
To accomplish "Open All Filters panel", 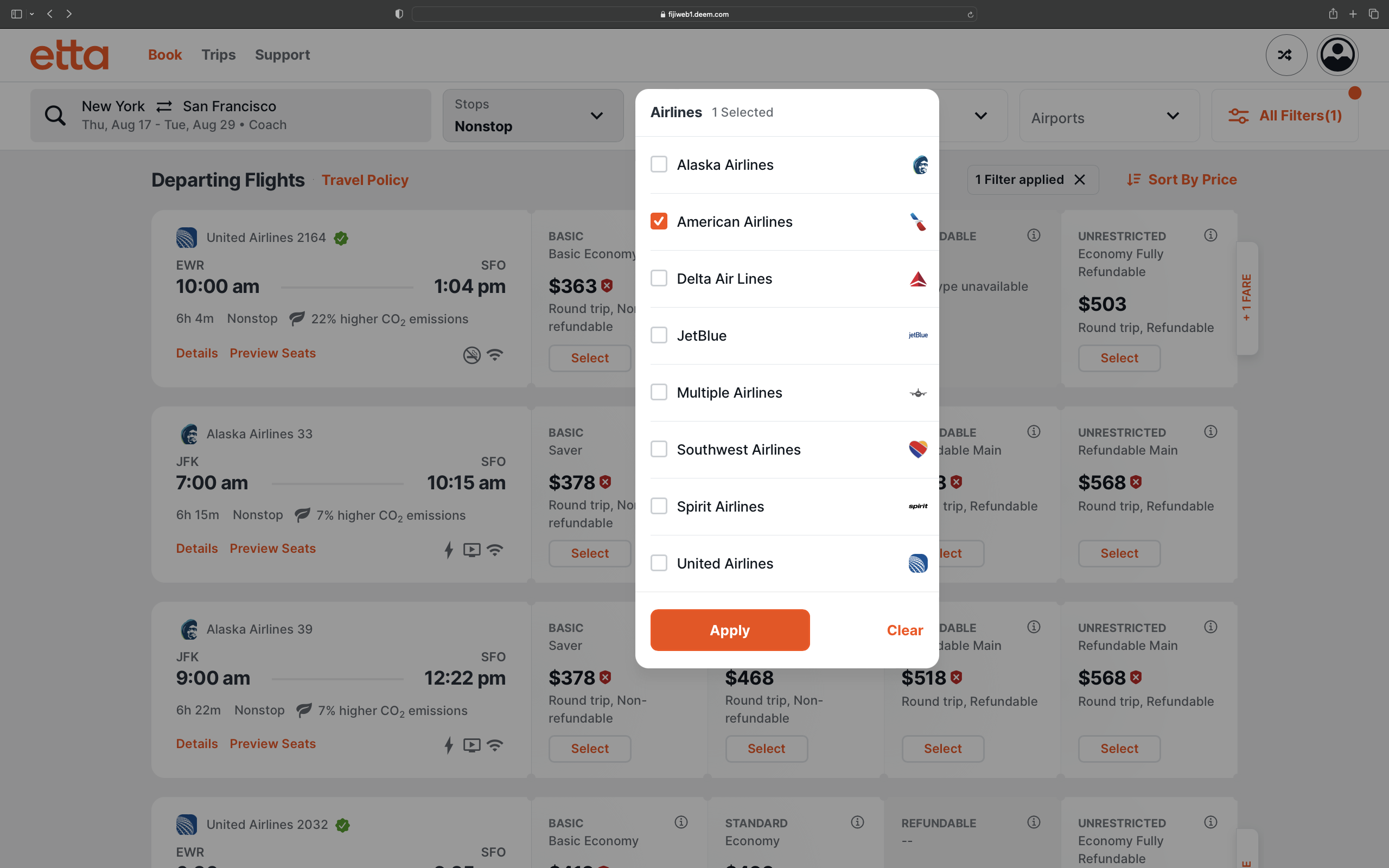I will click(1284, 116).
